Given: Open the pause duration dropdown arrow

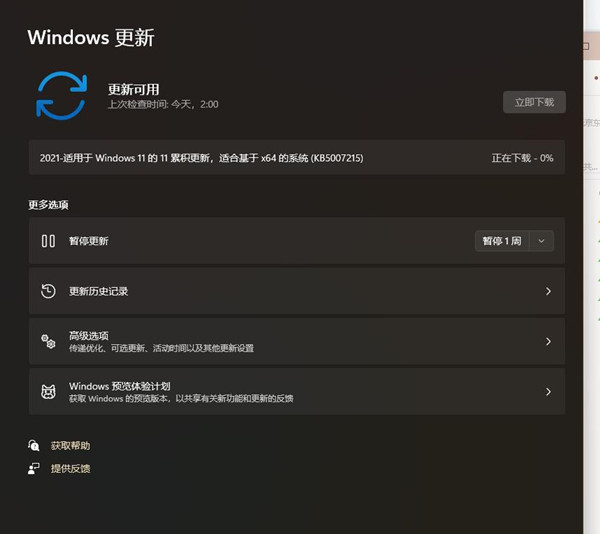Looking at the screenshot, I should tap(542, 241).
